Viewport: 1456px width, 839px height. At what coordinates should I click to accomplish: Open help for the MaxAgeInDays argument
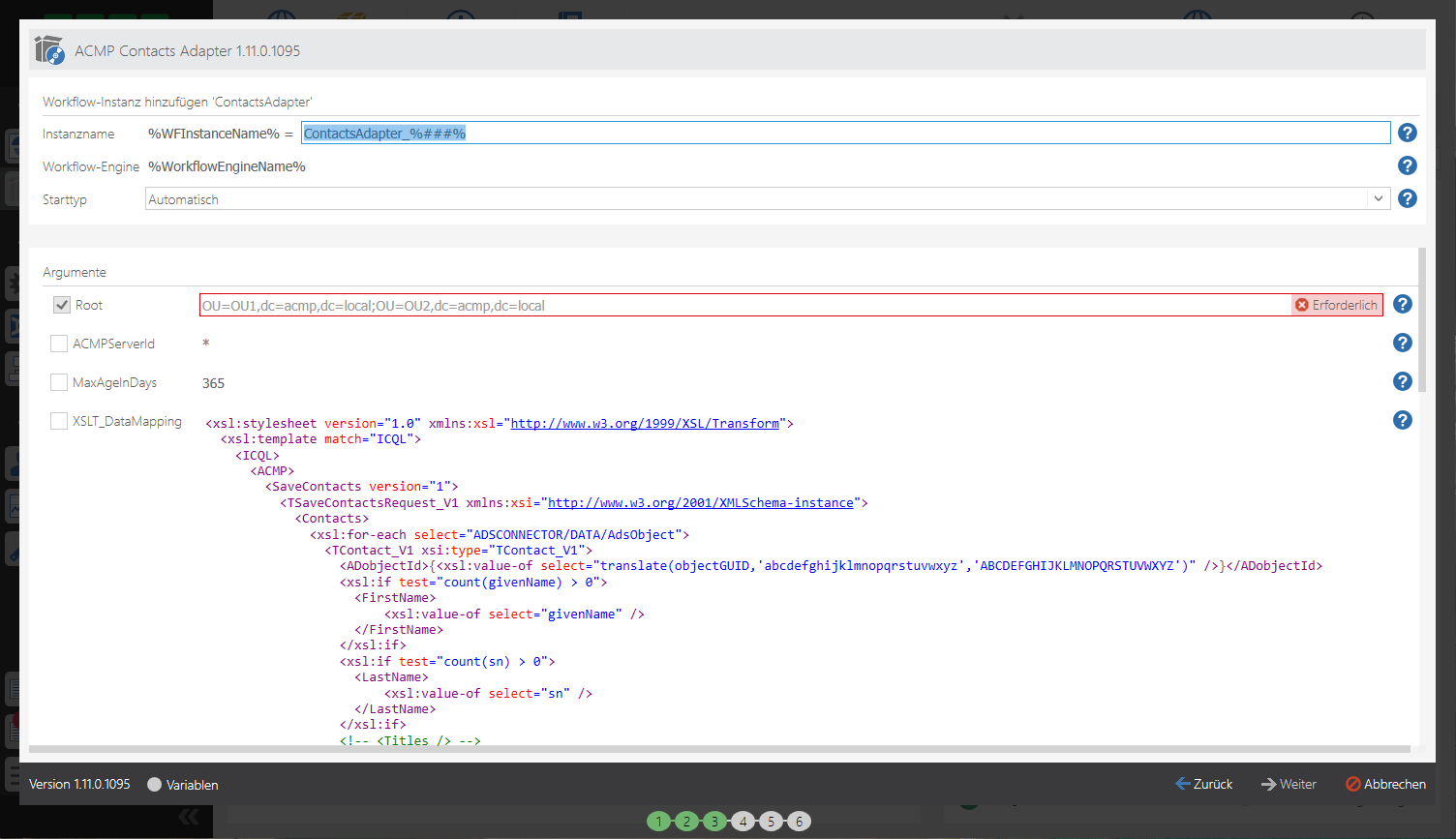1403,382
